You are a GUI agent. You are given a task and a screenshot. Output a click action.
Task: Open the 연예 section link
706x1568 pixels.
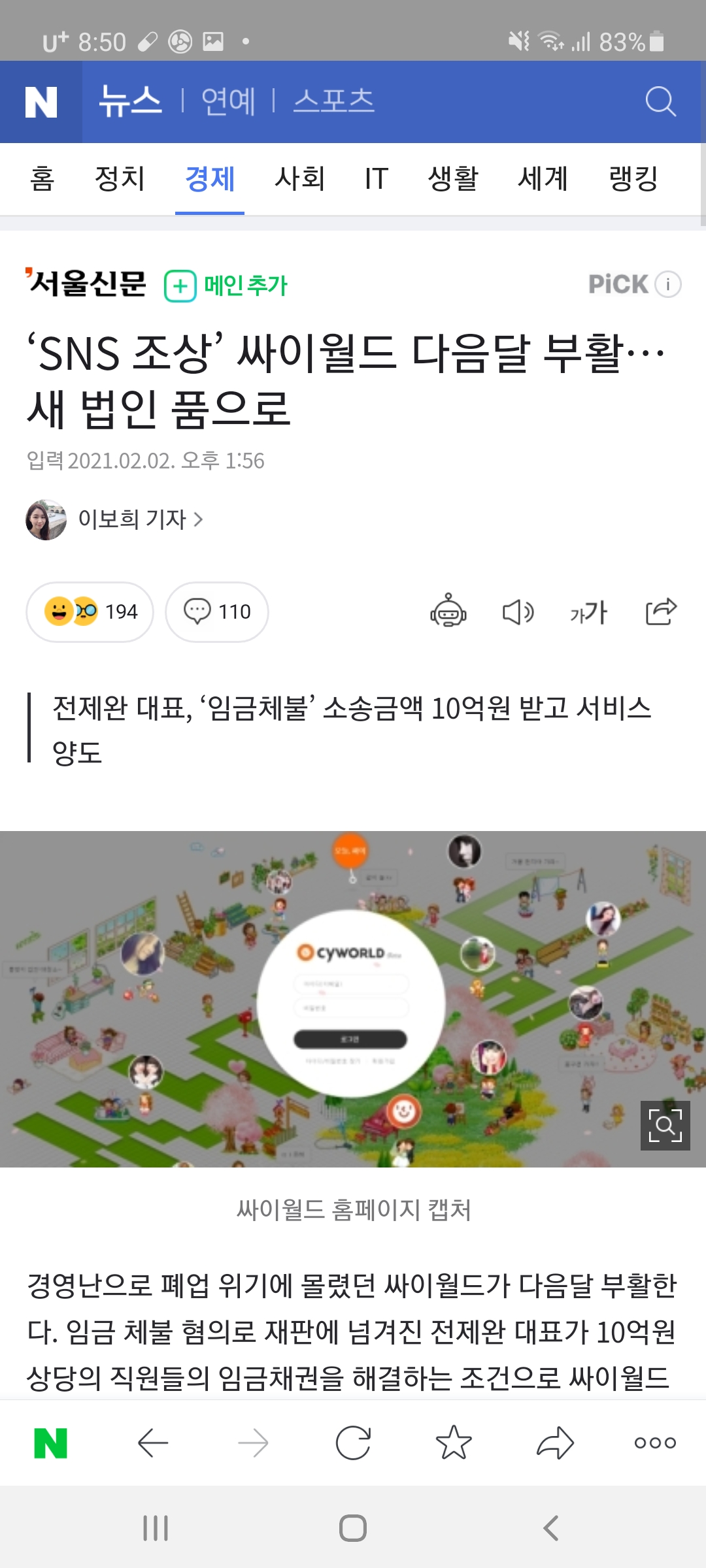click(x=228, y=101)
